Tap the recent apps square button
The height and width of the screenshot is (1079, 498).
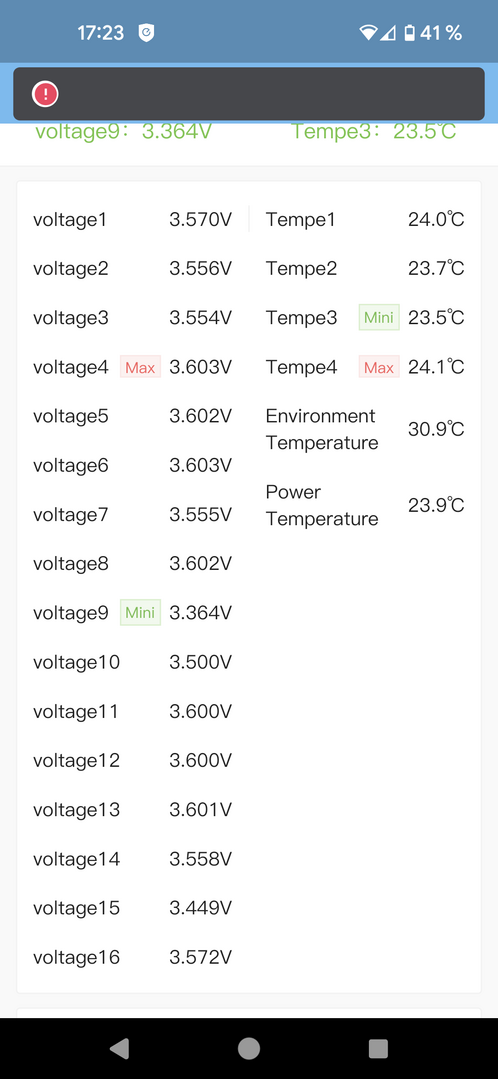coord(378,1048)
